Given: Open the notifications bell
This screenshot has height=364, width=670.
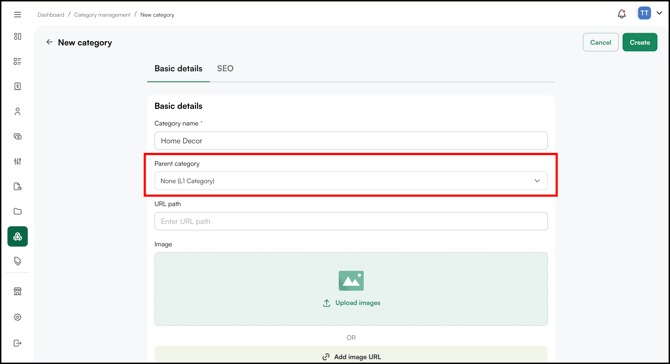Looking at the screenshot, I should (622, 14).
